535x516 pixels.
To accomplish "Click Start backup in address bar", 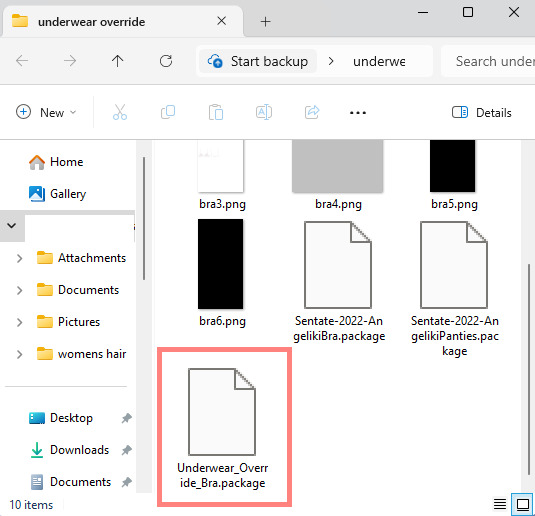I will [x=258, y=61].
